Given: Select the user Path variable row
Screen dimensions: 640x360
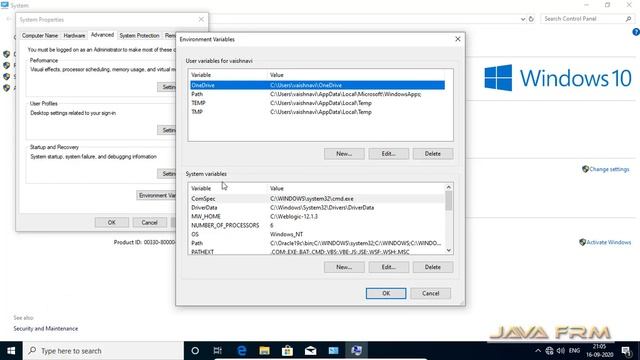Looking at the screenshot, I should coord(318,94).
